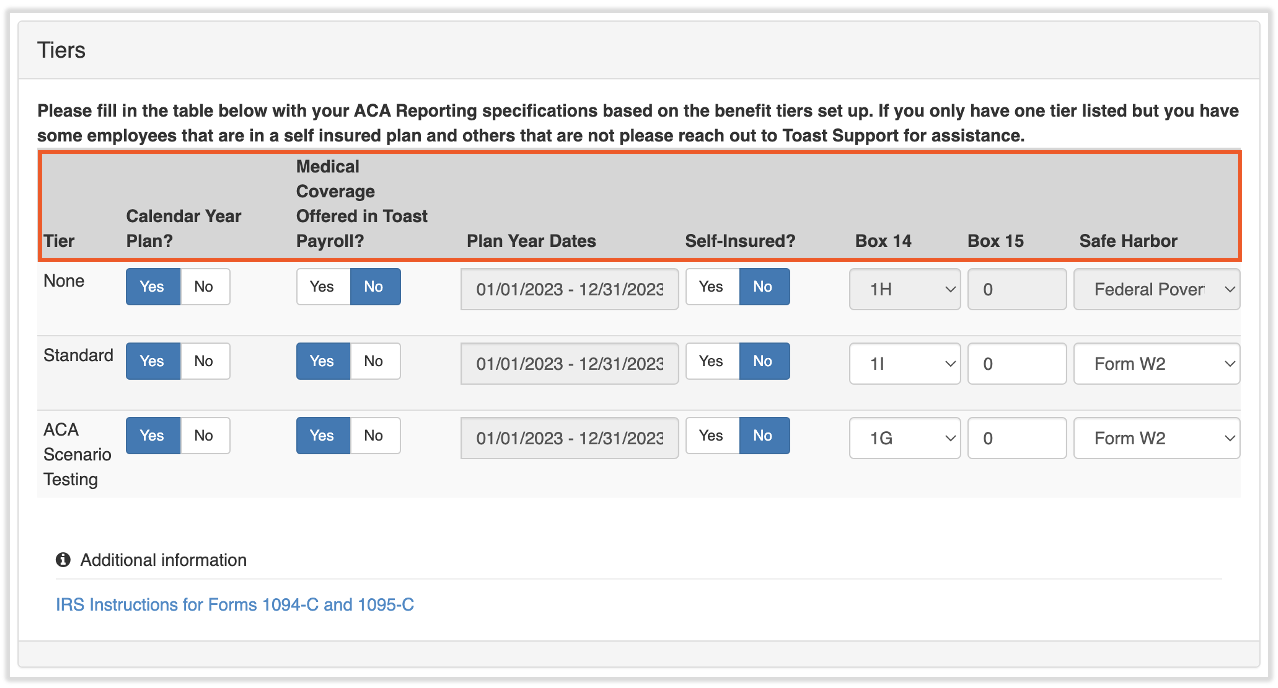Image resolution: width=1278 pixels, height=688 pixels.
Task: Open IRS Instructions for Forms 1094-C link
Action: click(x=235, y=604)
